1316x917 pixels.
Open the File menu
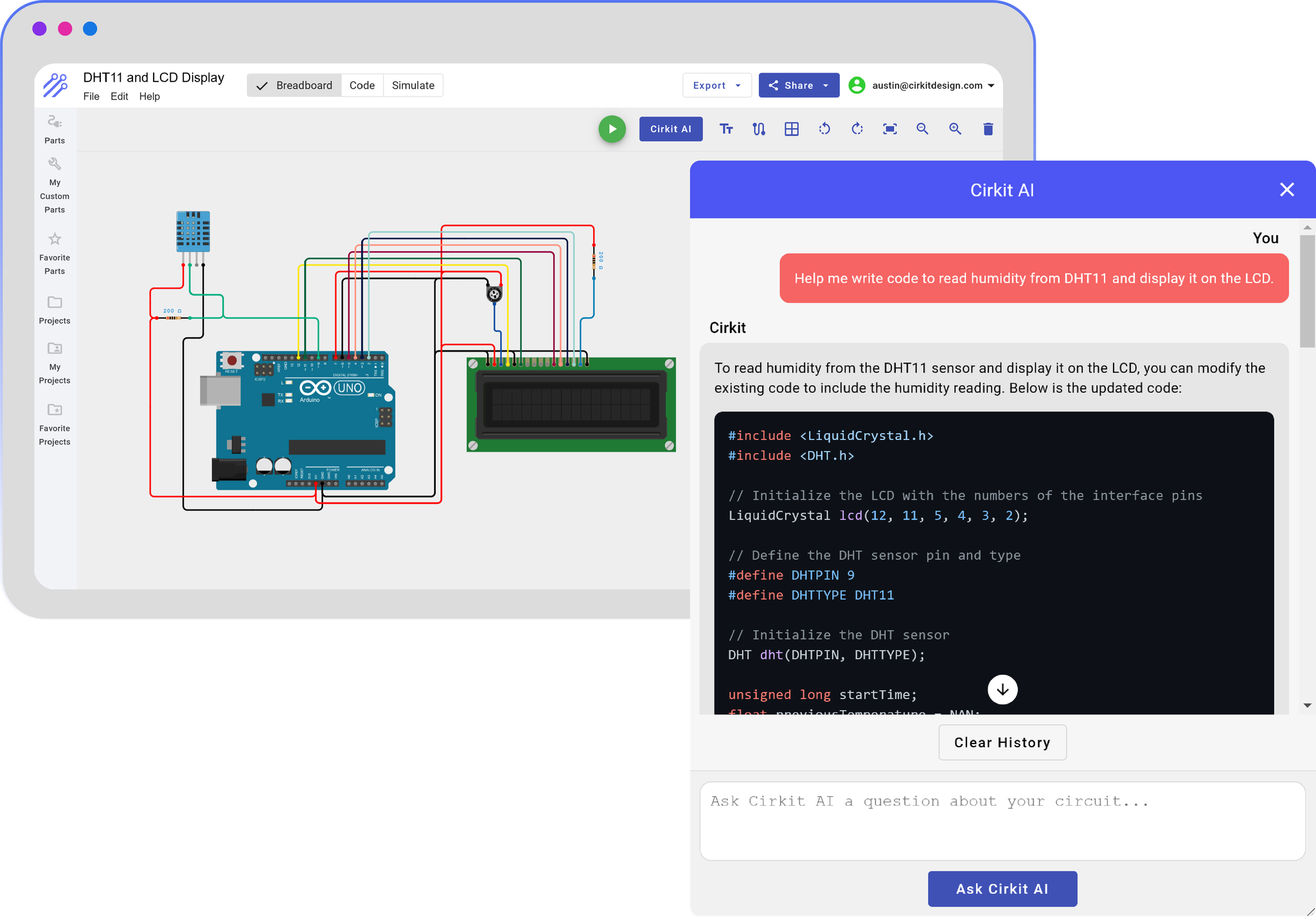coord(91,96)
